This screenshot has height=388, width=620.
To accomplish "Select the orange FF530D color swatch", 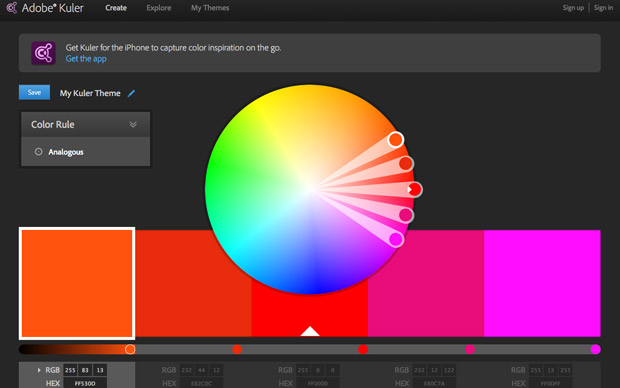I will (77, 284).
